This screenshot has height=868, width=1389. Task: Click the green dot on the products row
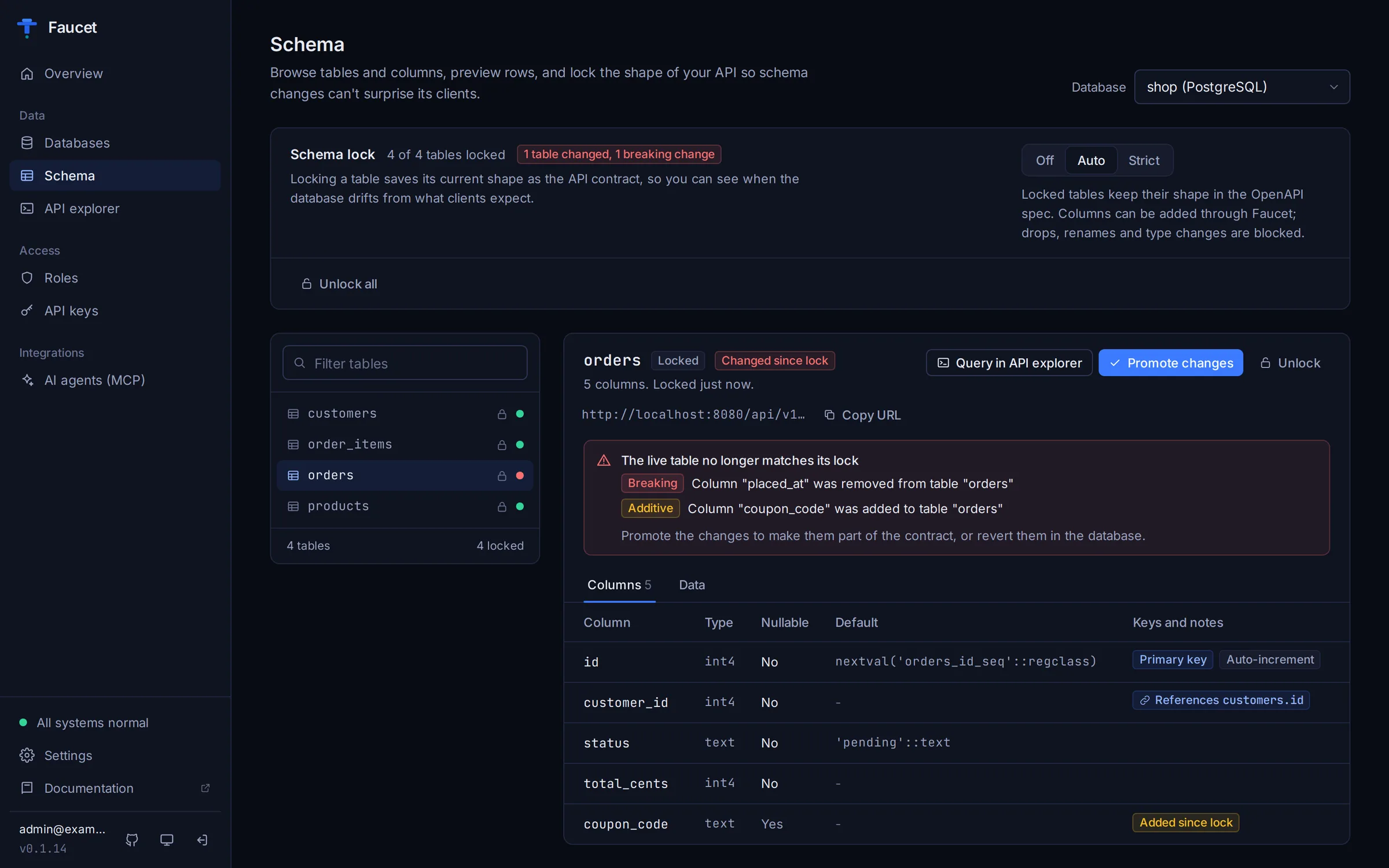point(520,506)
